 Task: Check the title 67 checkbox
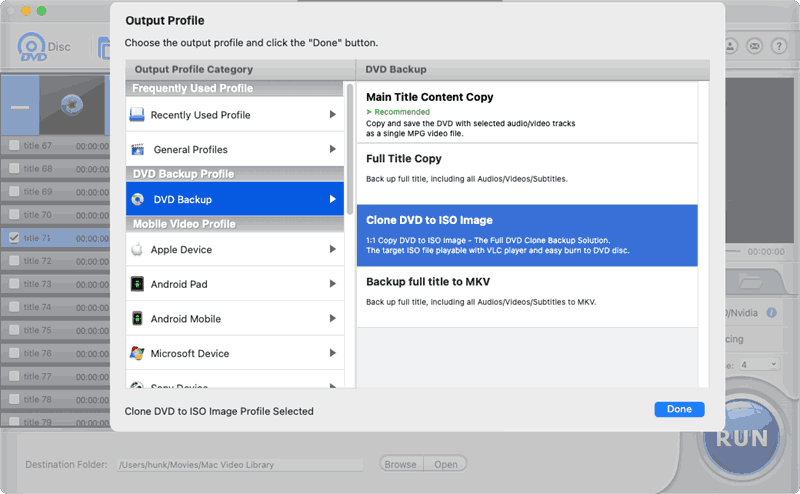tap(14, 145)
